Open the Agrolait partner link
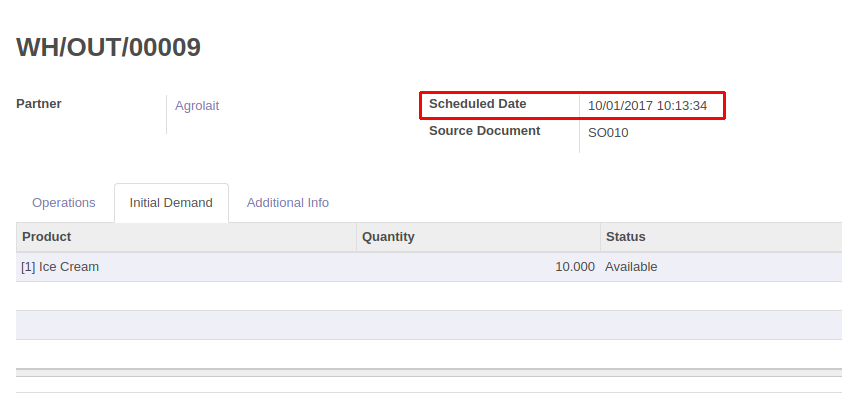The height and width of the screenshot is (403, 858). [x=197, y=105]
